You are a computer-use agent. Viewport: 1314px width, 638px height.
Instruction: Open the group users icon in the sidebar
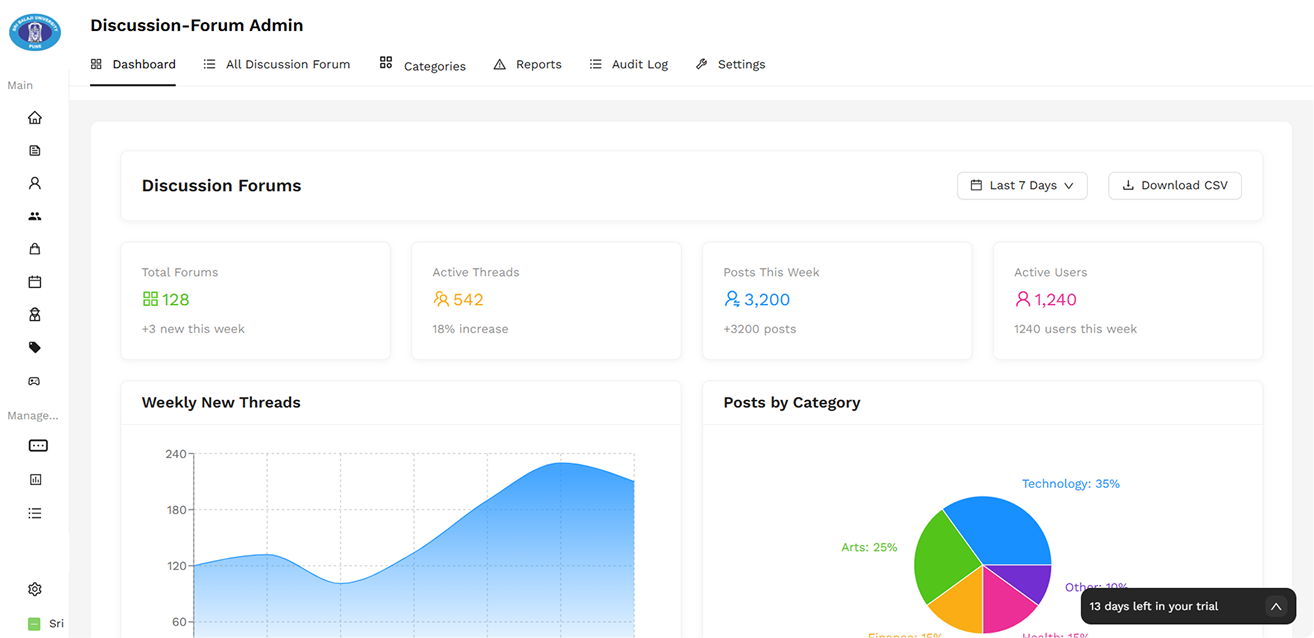coord(35,216)
